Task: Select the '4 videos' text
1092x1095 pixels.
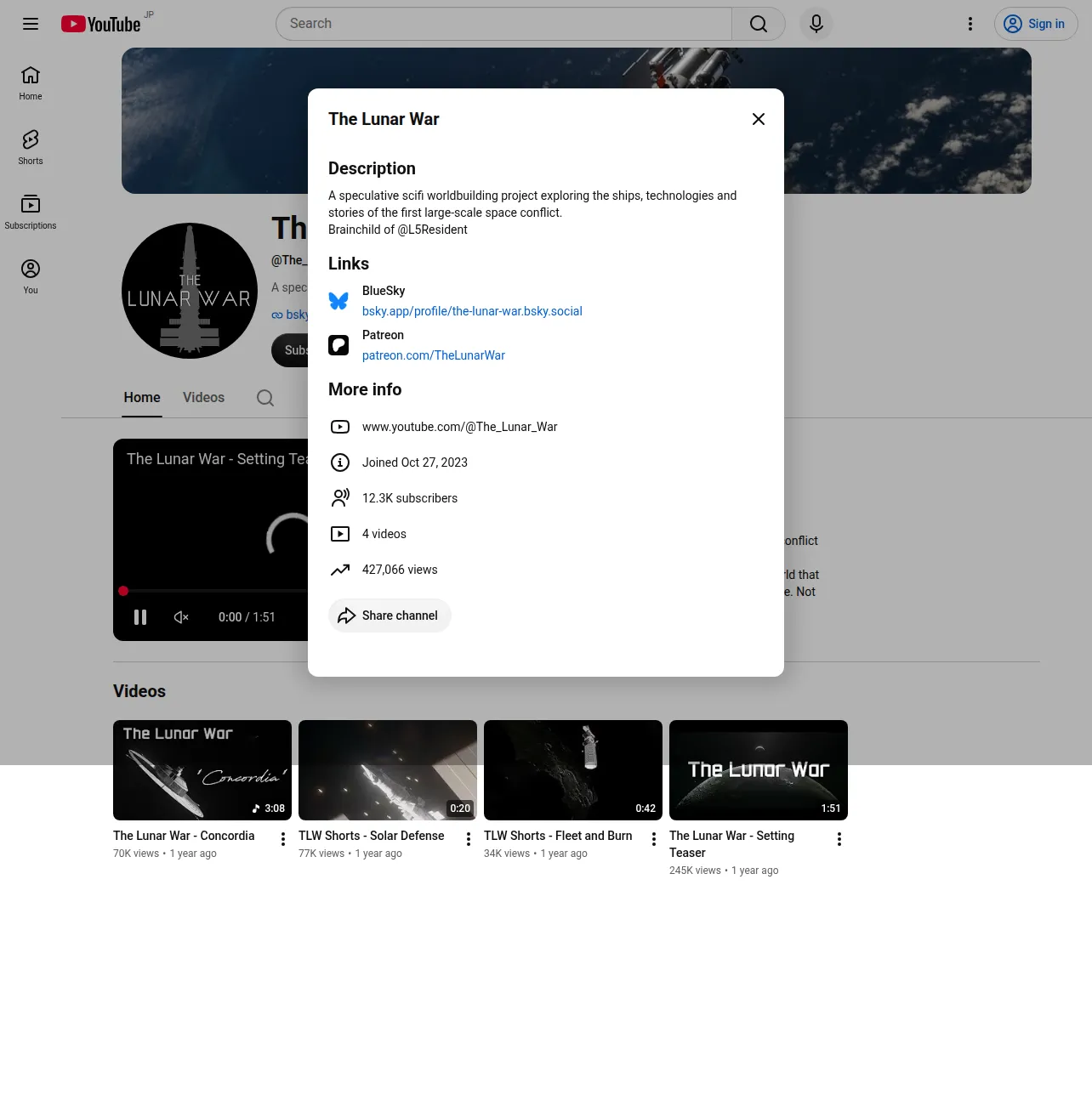Action: click(384, 534)
